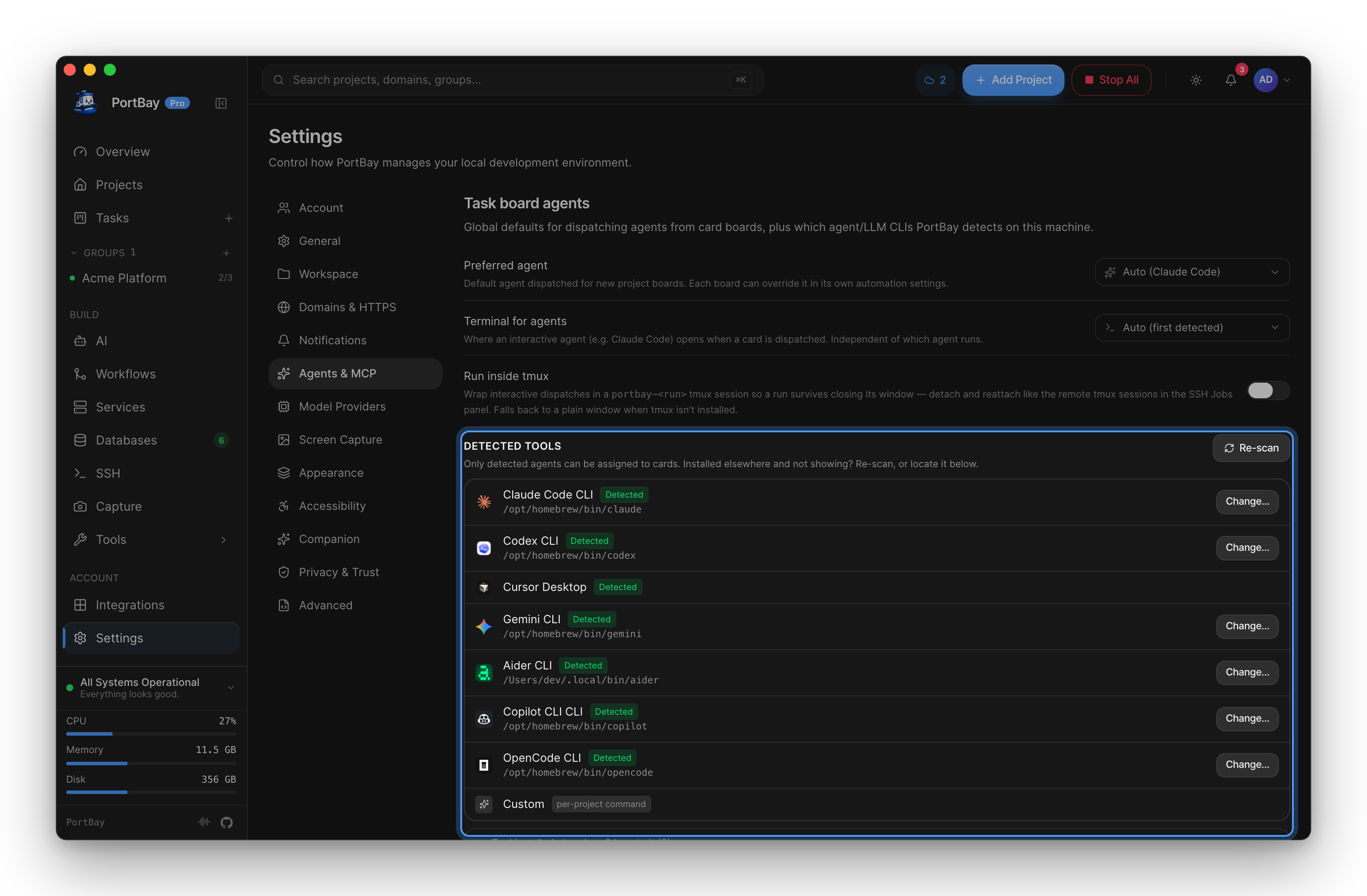Open the Acme Platform group
Screen dimensions: 1367x896
pyautogui.click(x=151, y=278)
